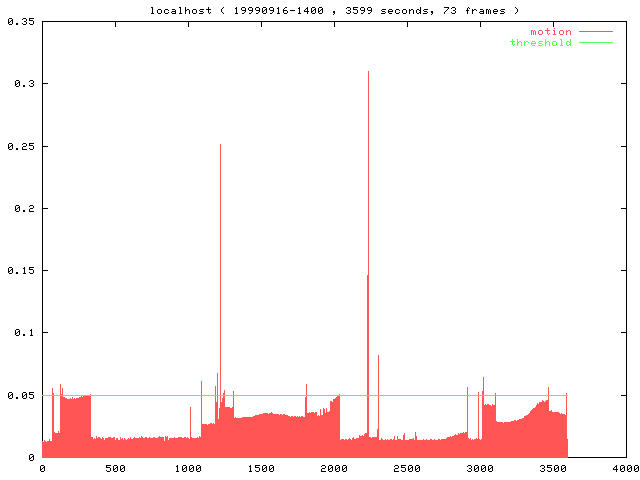Click the 500 x-axis tick label

(x=115, y=468)
